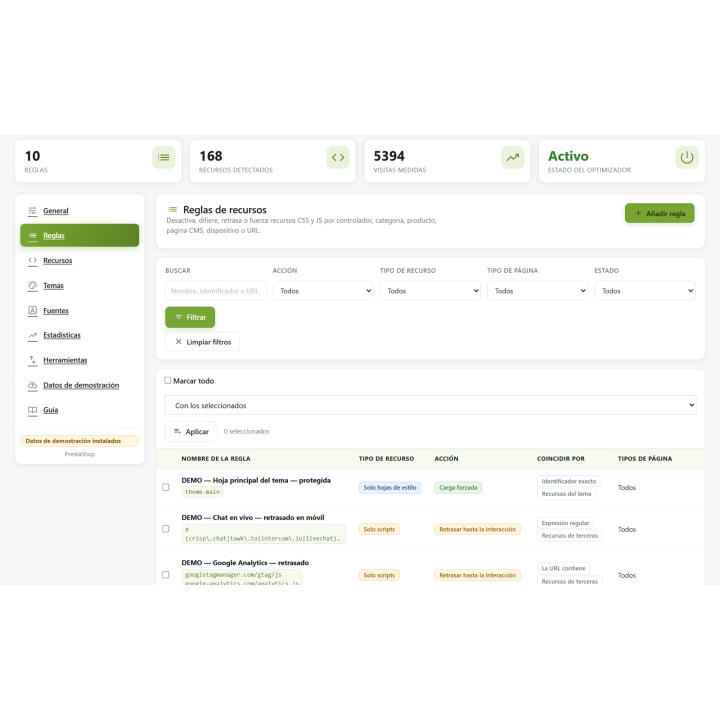Click the power icon on Estado del optimizador

687,158
